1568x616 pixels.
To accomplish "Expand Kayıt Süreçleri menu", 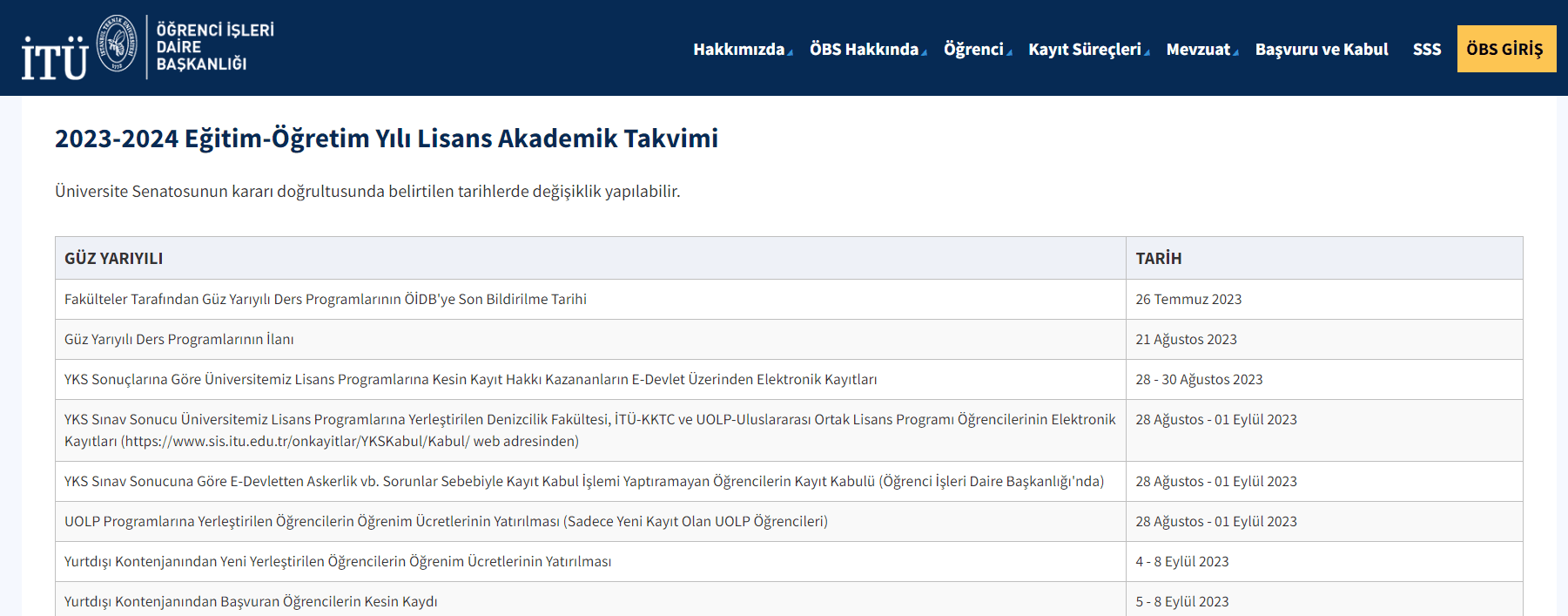I will (1089, 50).
